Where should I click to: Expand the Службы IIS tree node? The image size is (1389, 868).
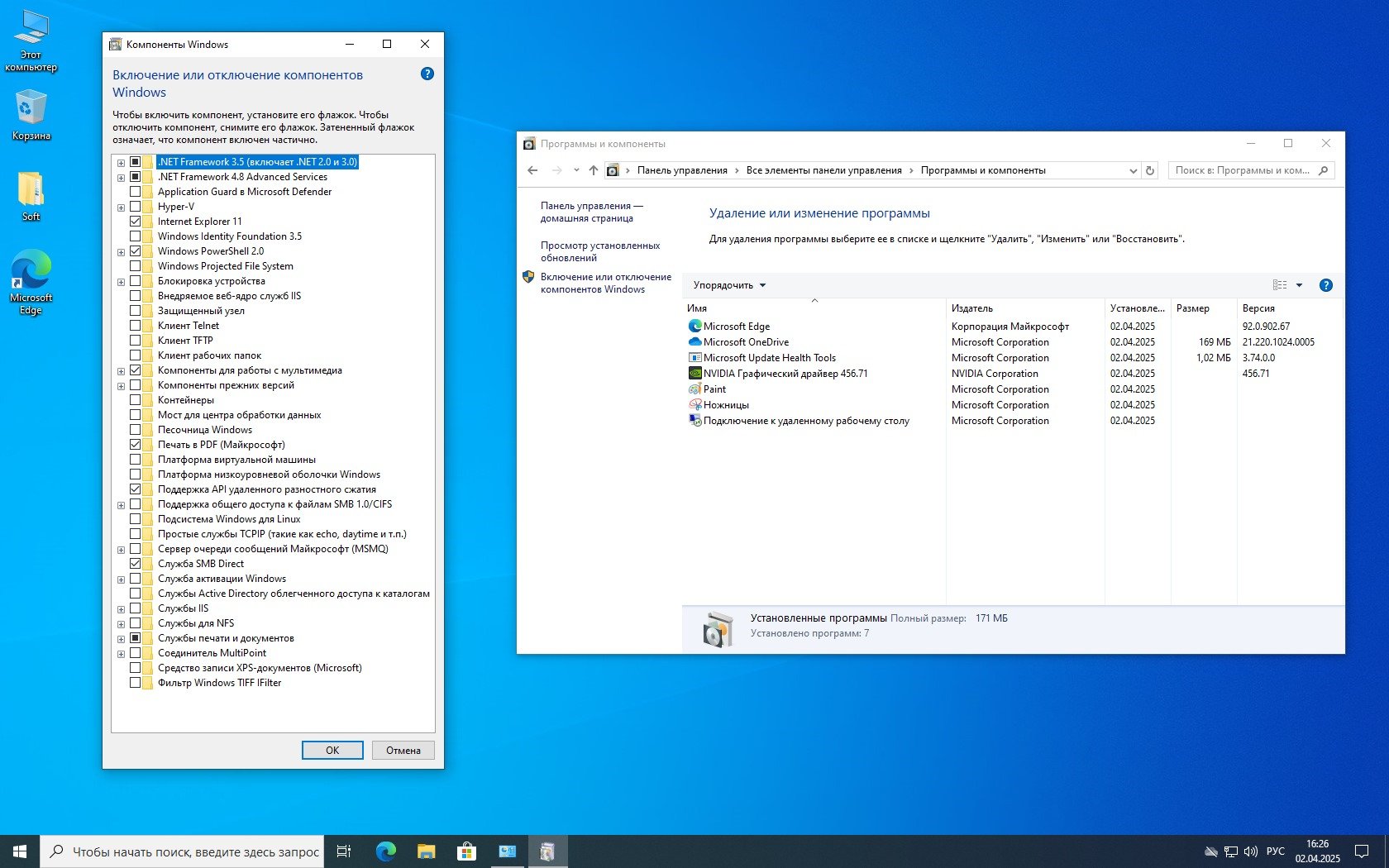(x=122, y=609)
